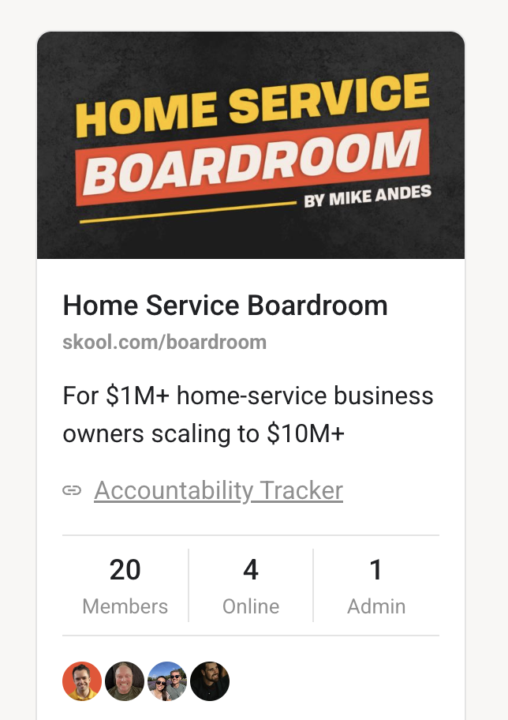Viewport: 508px width, 720px height.
Task: Select the dark-background bearded member avatar
Action: tap(210, 681)
